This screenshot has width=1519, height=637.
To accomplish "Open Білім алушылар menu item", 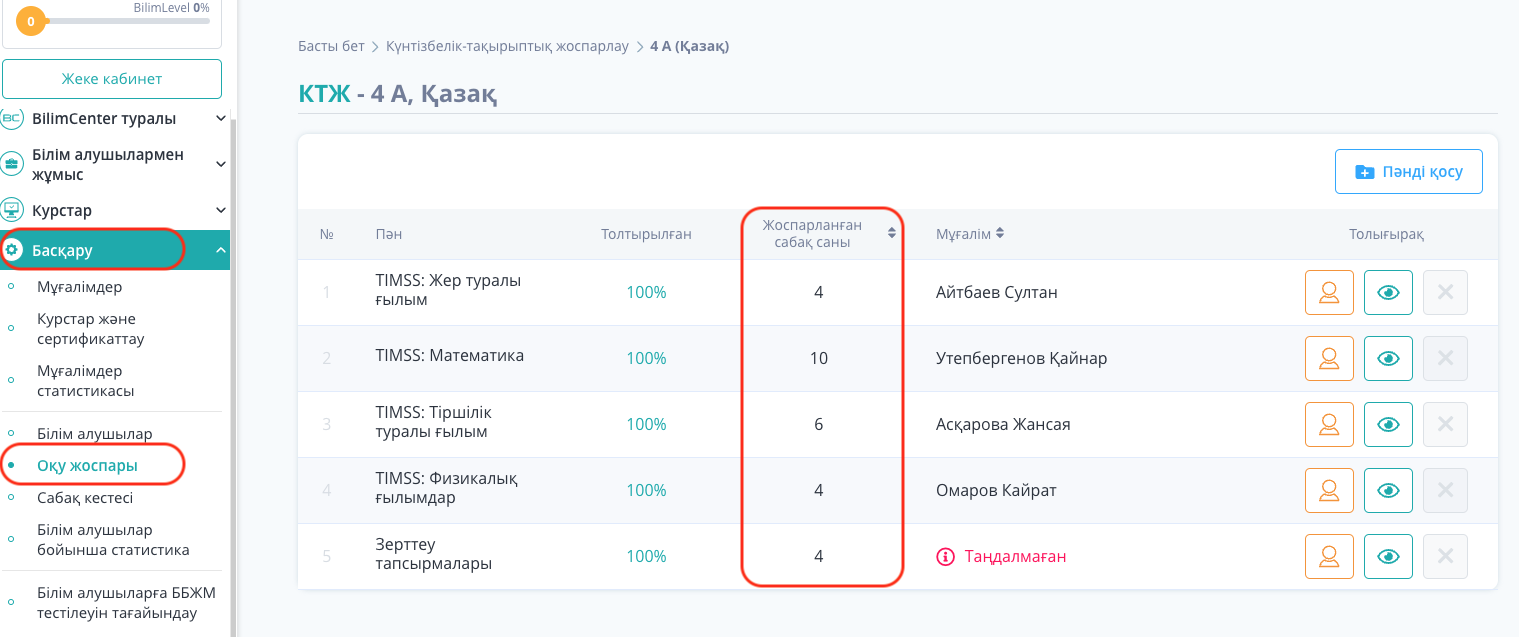I will [x=94, y=434].
